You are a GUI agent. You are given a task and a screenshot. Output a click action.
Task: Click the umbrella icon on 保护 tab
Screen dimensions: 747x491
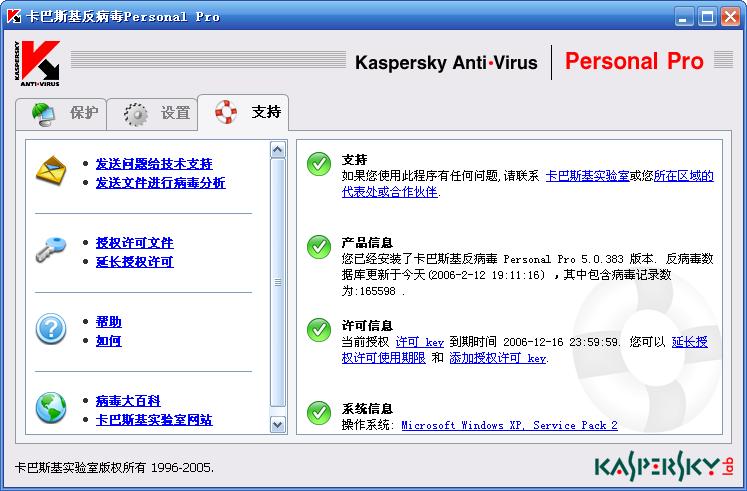tap(43, 114)
